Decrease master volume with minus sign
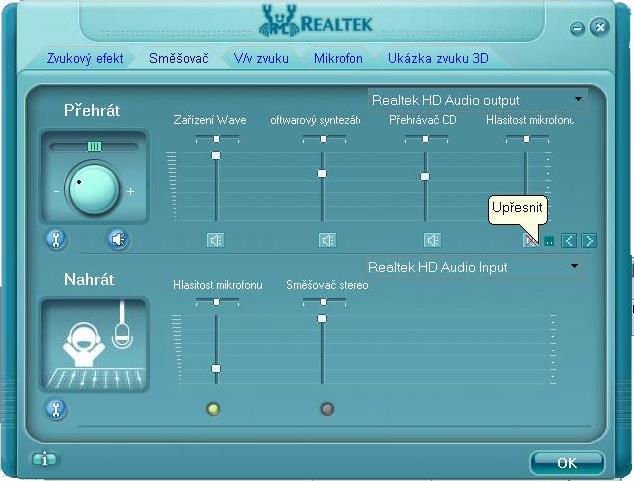 (57, 191)
